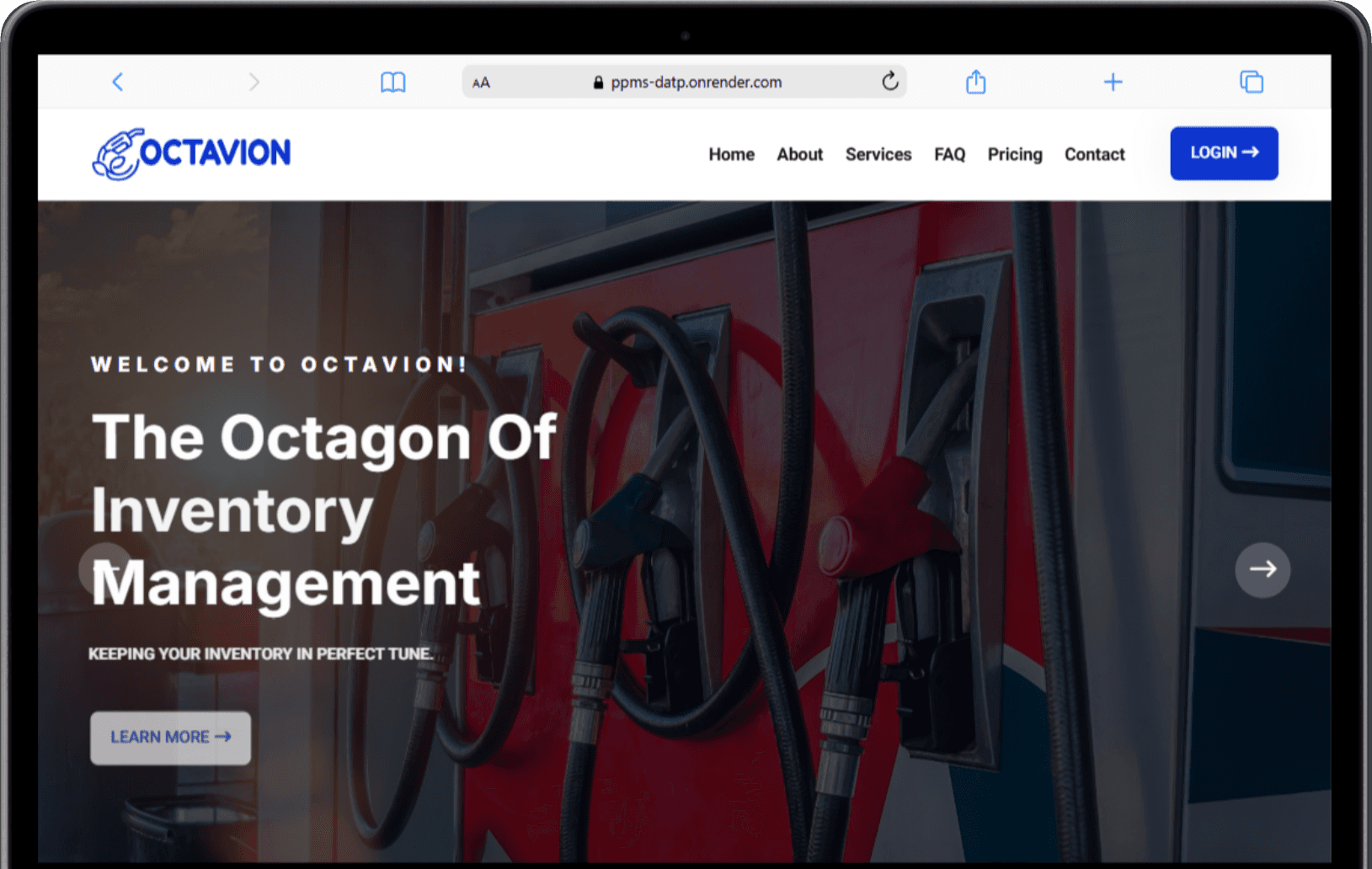Open the Share sheet
Screen dimensions: 1372x869
975,81
